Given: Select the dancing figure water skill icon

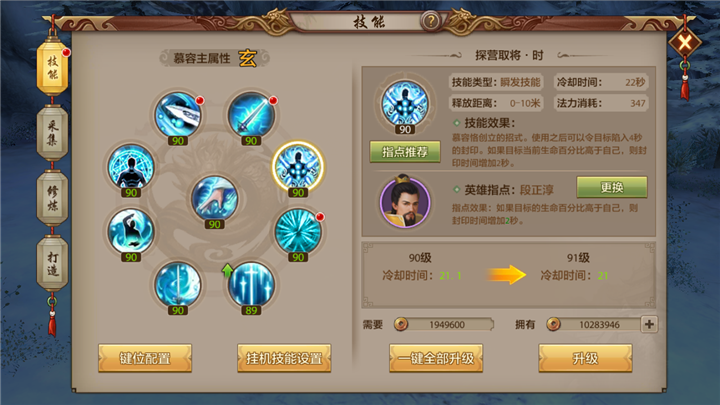Looking at the screenshot, I should (131, 231).
